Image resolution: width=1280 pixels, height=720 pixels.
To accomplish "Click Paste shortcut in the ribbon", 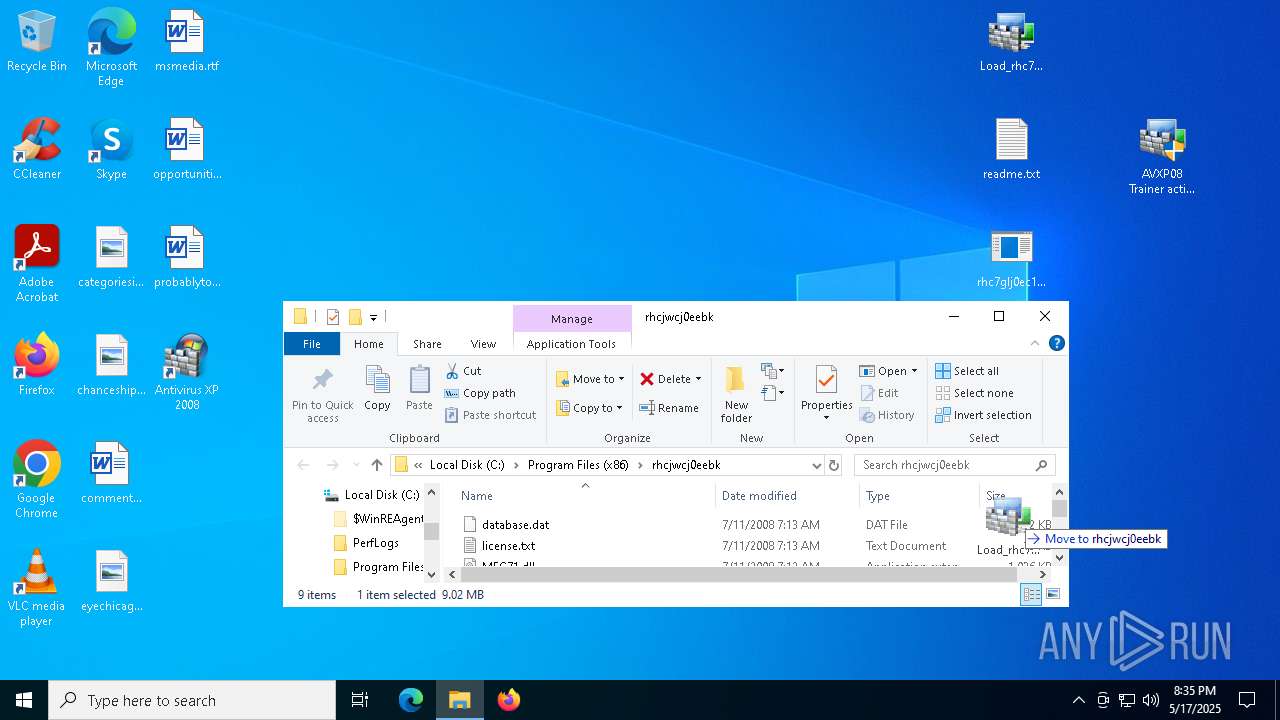I will tap(490, 415).
